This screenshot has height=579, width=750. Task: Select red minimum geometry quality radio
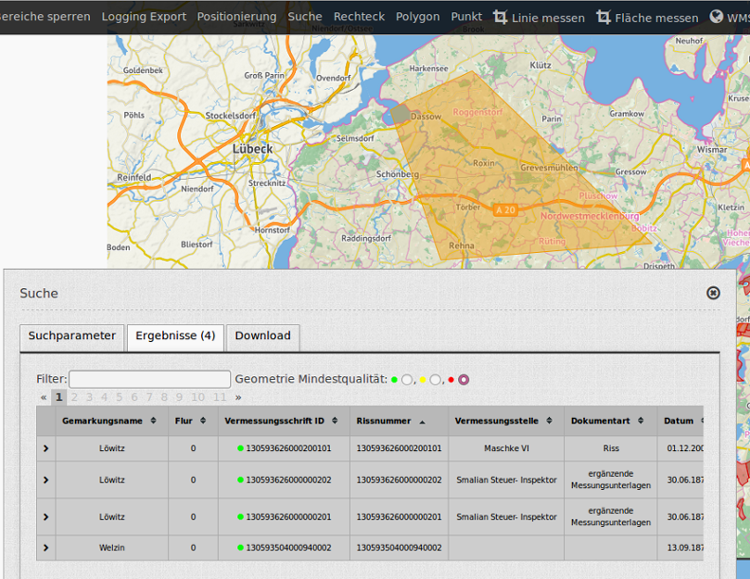coord(463,379)
